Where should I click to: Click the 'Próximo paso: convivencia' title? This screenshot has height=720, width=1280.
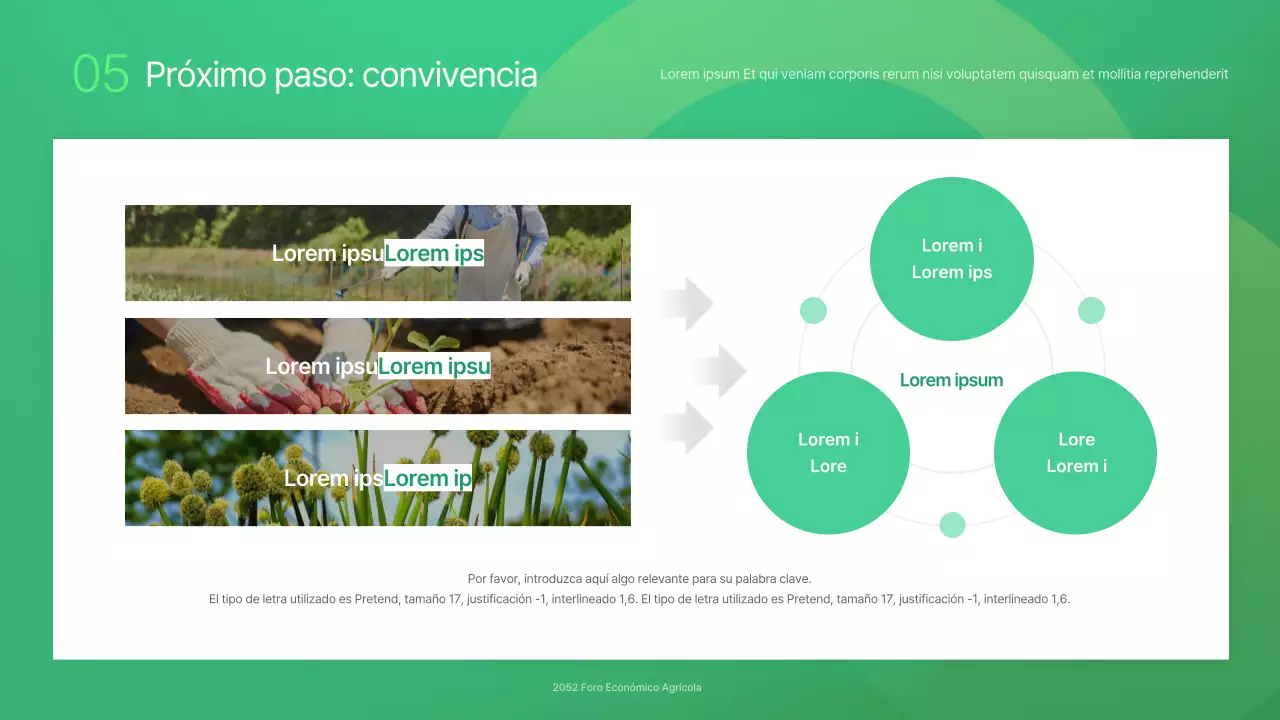coord(341,74)
